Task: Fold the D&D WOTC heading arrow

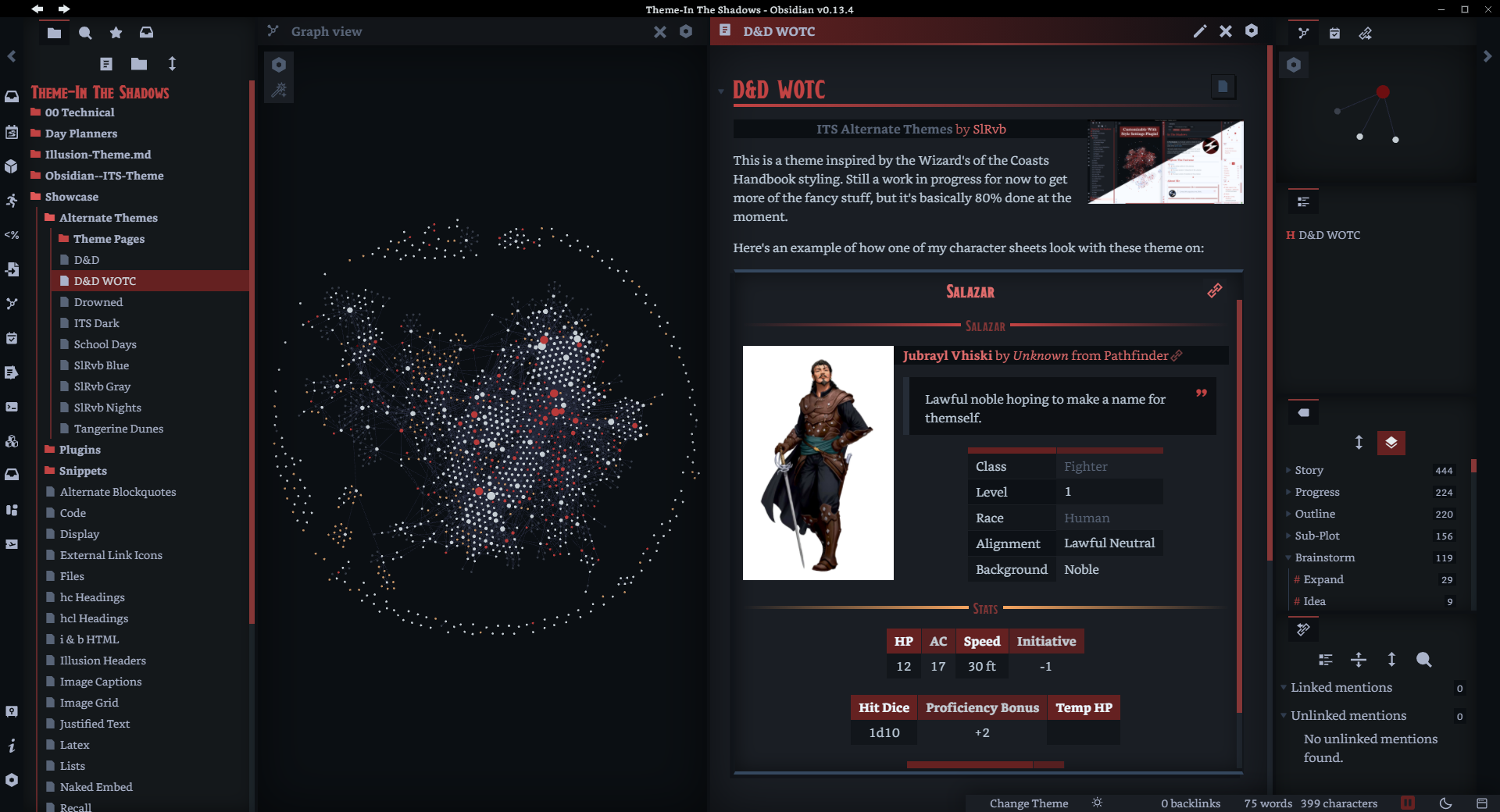Action: tap(721, 91)
